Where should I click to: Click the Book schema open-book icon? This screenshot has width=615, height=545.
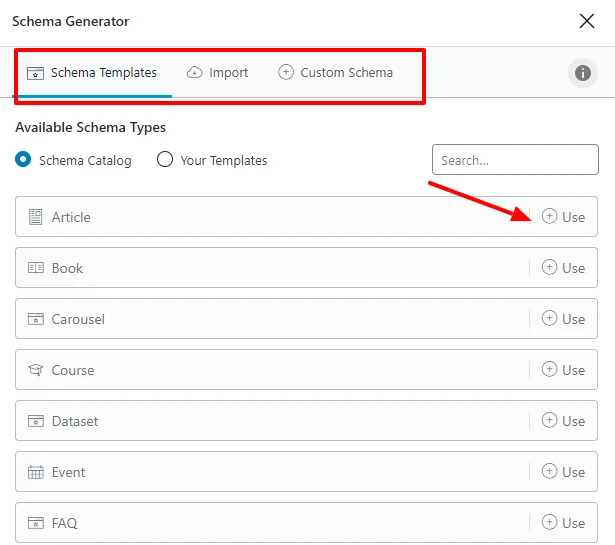(36, 268)
